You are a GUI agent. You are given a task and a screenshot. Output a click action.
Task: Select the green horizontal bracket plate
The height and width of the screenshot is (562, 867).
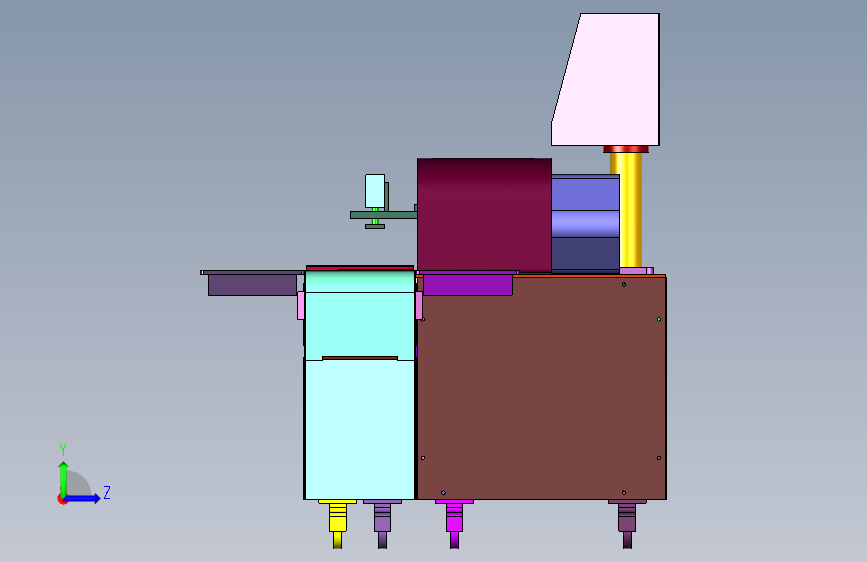383,215
